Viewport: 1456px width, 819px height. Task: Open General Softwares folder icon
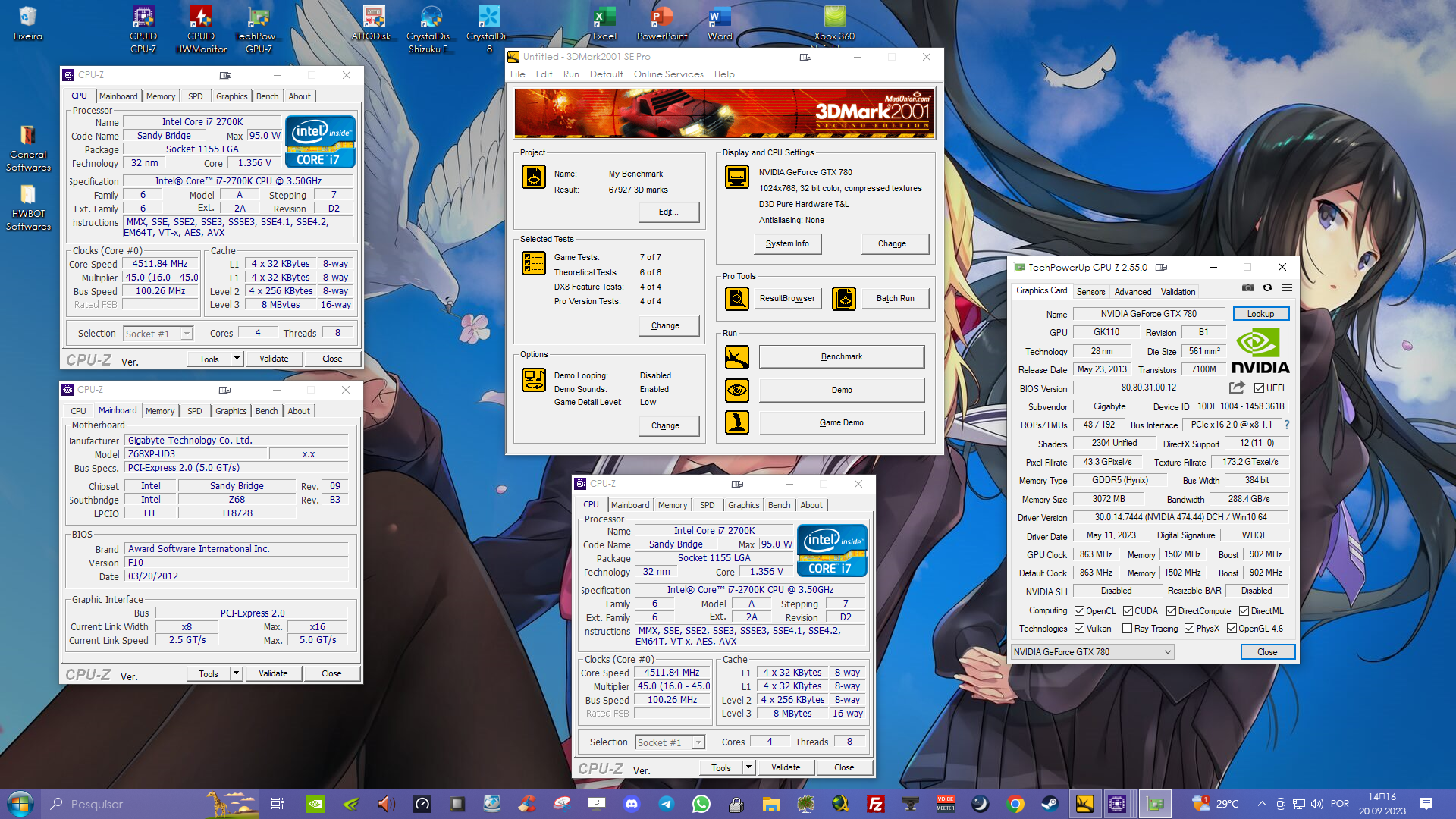(28, 148)
